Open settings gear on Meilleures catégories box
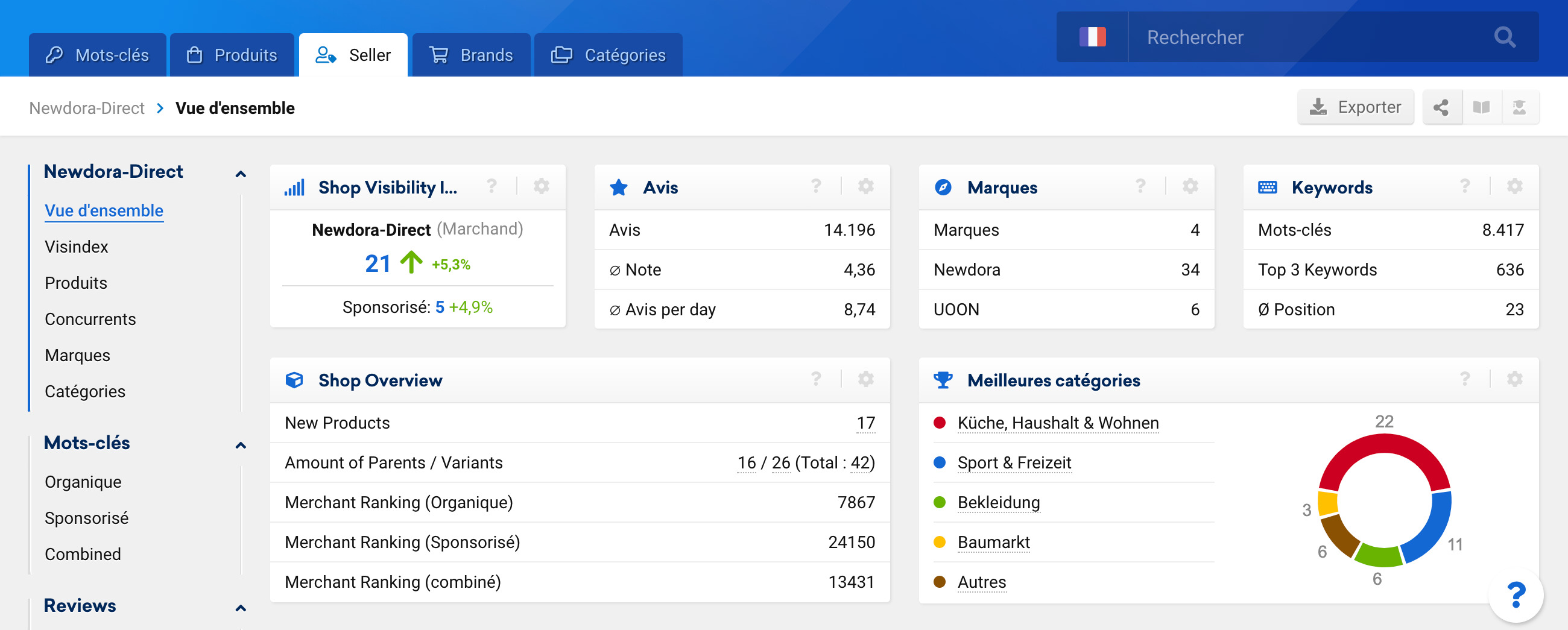 (1514, 379)
